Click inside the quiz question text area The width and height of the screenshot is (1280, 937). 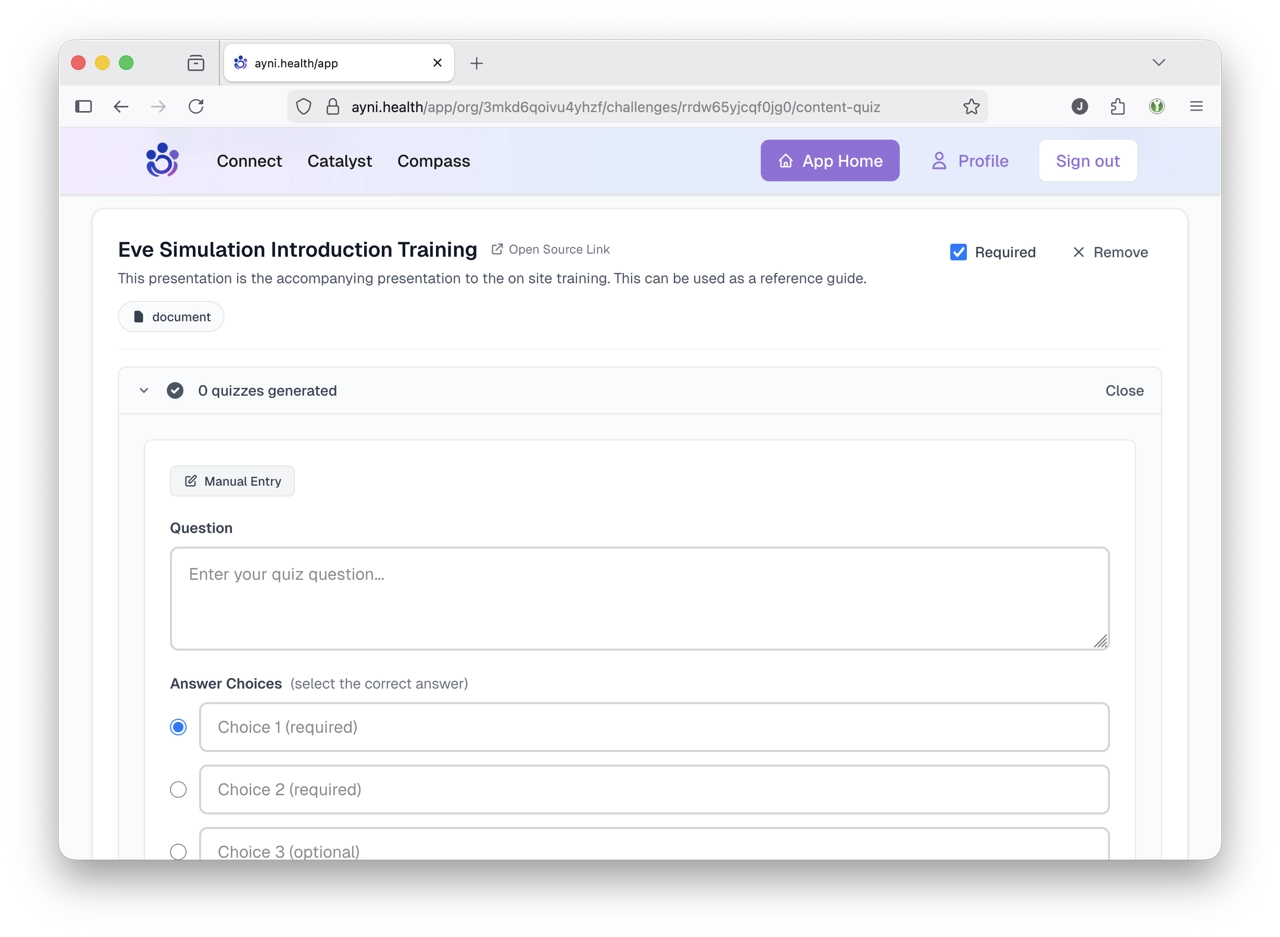pyautogui.click(x=640, y=597)
